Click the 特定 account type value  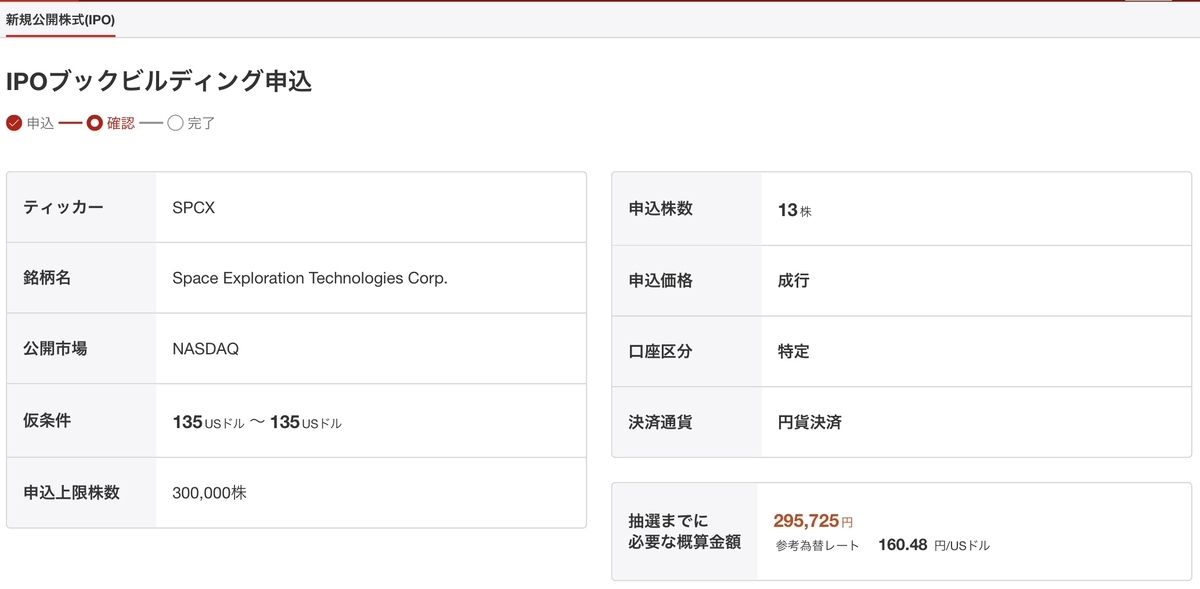pyautogui.click(x=793, y=352)
